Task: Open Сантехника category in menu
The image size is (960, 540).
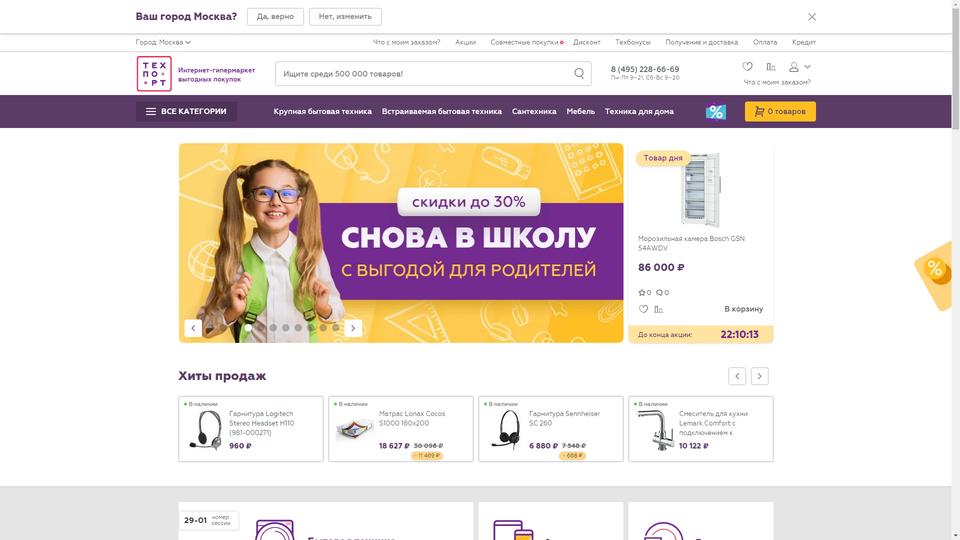Action: [x=534, y=111]
